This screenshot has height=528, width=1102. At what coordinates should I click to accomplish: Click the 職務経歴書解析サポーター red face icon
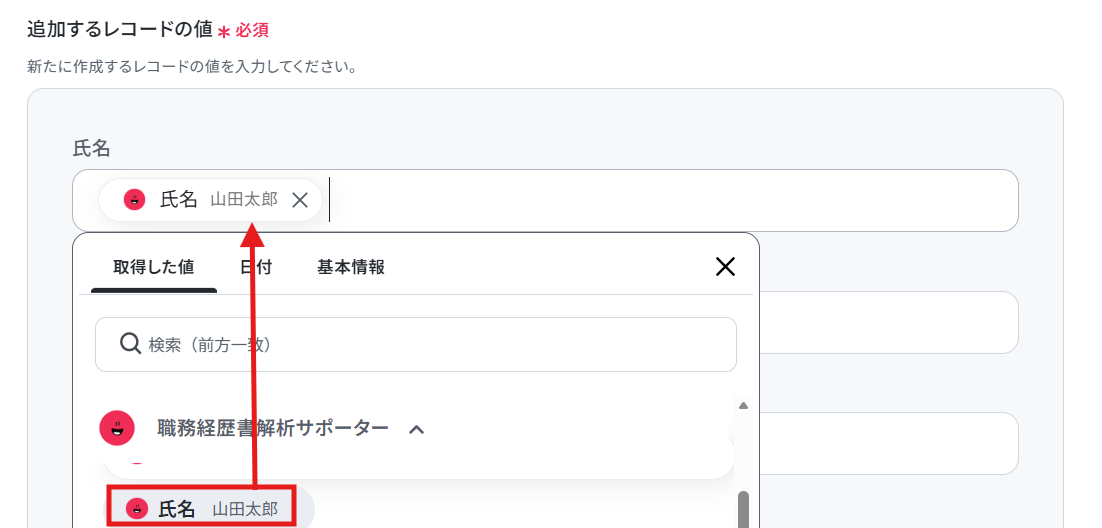coord(117,428)
